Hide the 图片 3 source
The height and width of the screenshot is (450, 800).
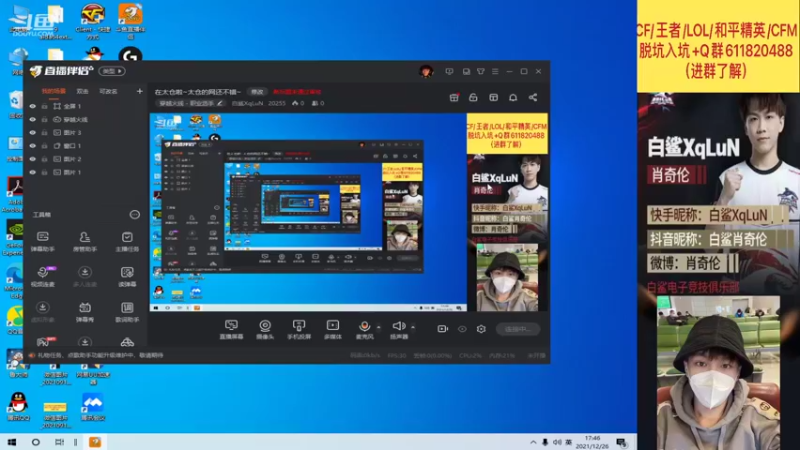[33, 133]
